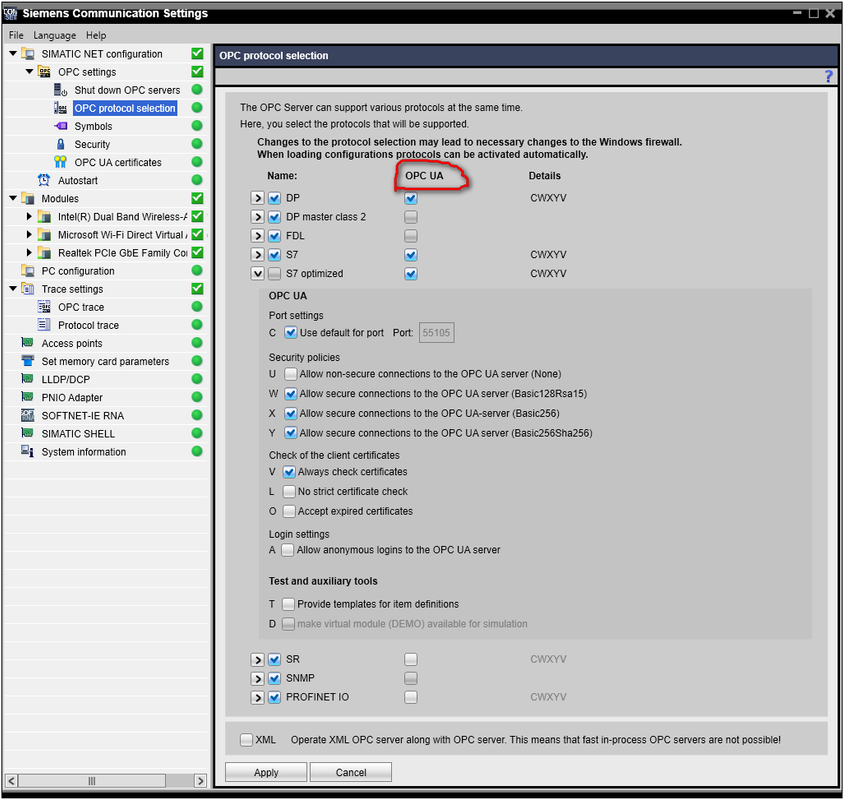Uncheck Use default for port
The image size is (844, 800).
(x=291, y=333)
